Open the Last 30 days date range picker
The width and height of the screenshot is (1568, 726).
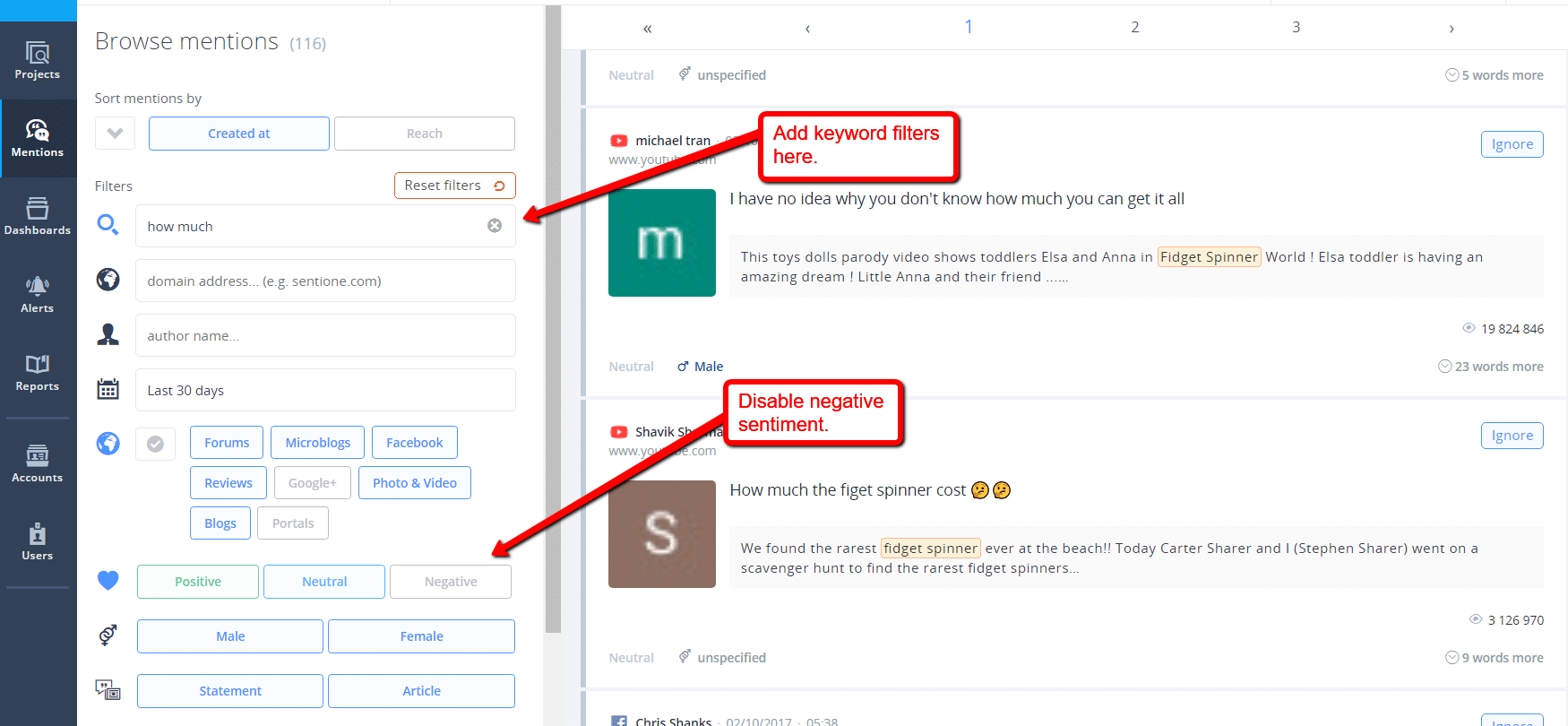point(325,391)
